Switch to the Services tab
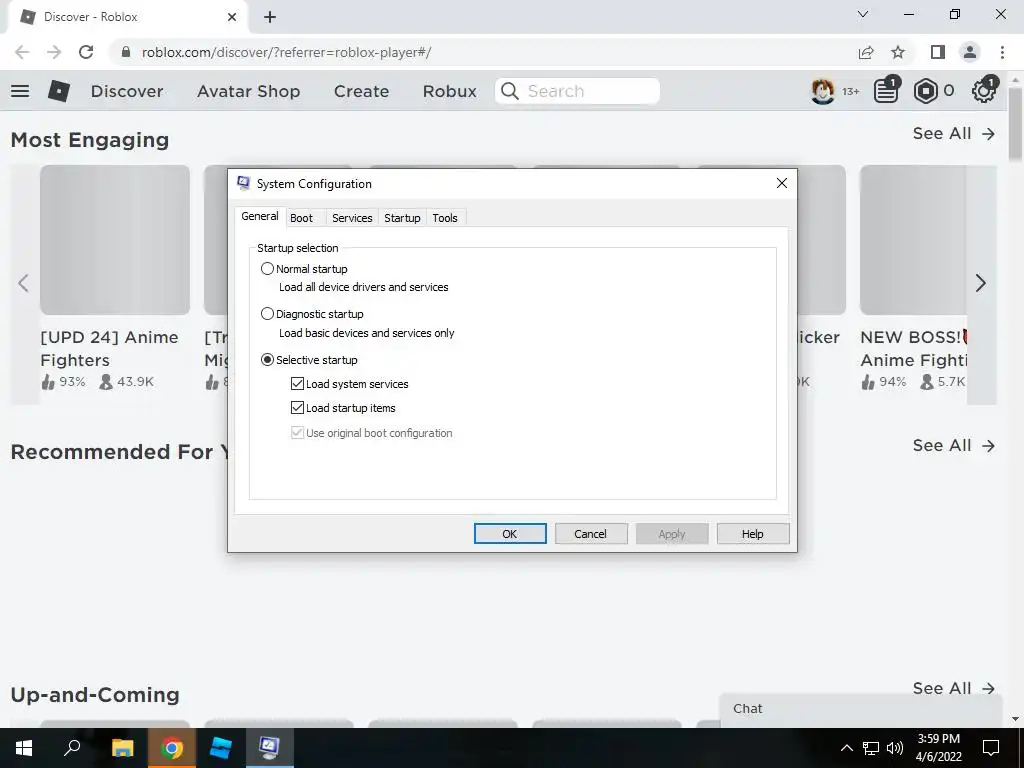Screen dimensions: 1024x768 [x=352, y=218]
